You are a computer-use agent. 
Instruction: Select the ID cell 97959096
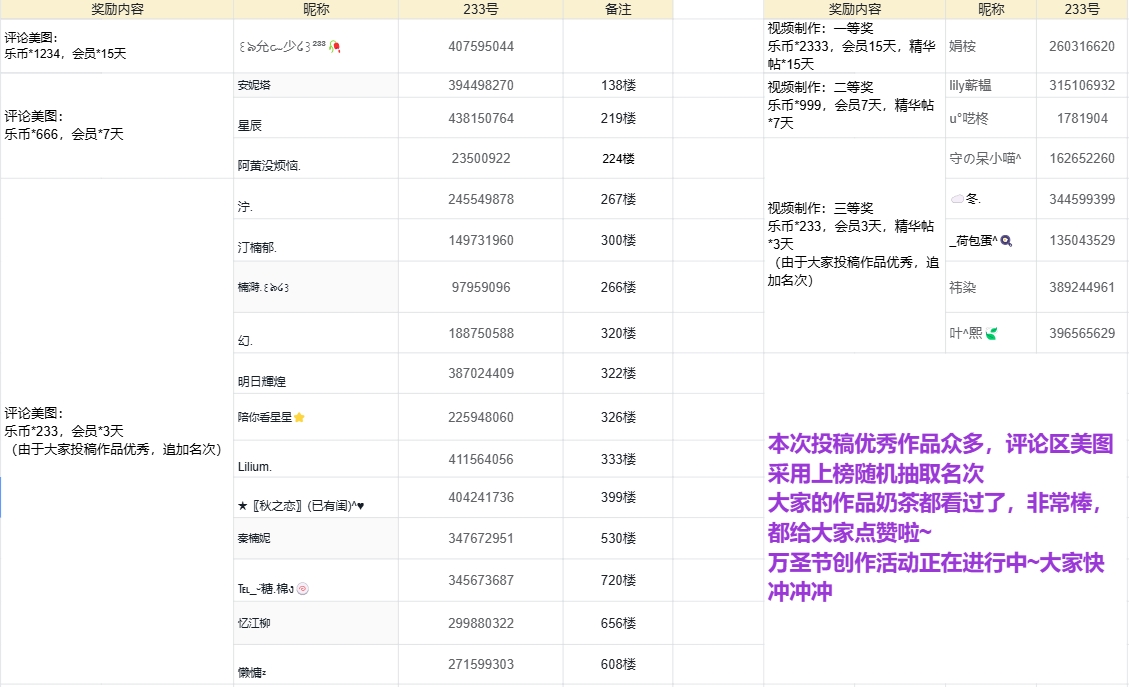(481, 287)
